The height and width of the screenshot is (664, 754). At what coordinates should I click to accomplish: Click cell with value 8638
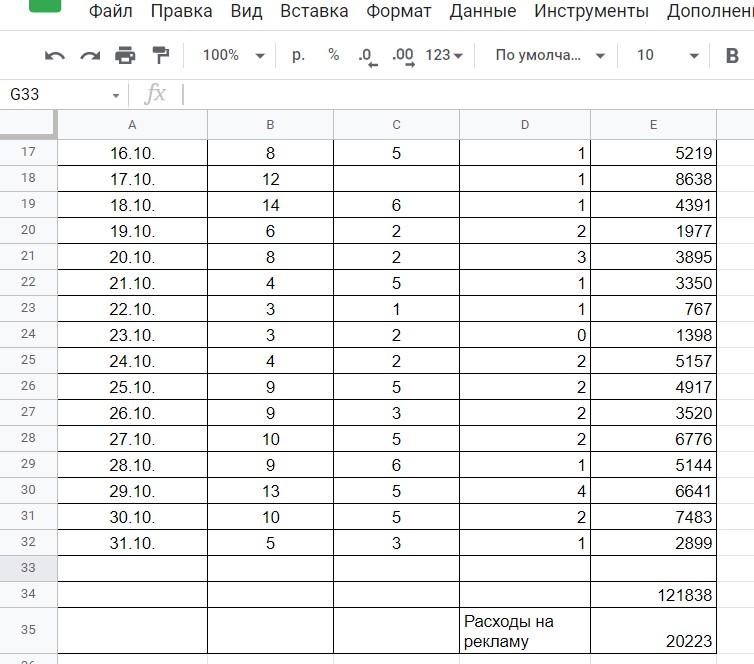(653, 179)
